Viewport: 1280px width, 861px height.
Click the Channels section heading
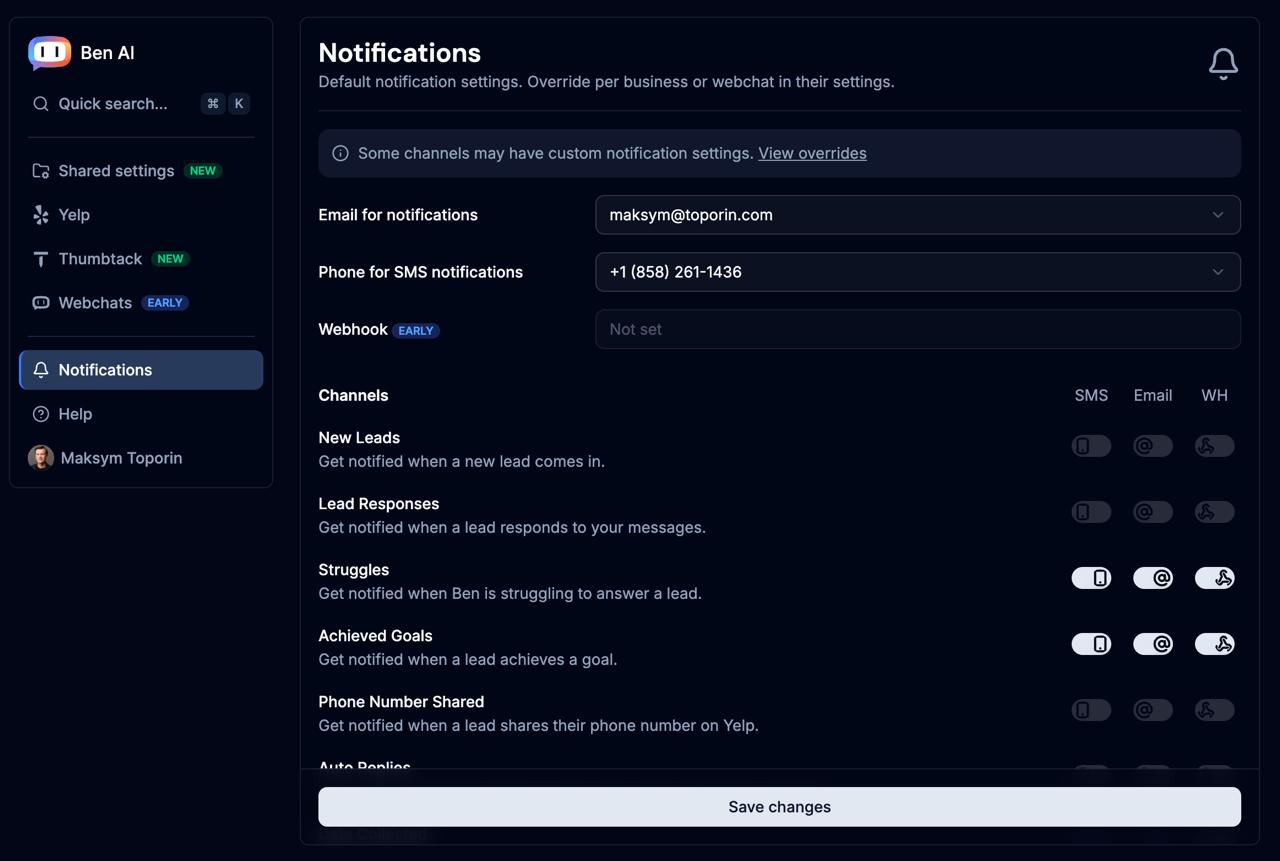click(353, 395)
